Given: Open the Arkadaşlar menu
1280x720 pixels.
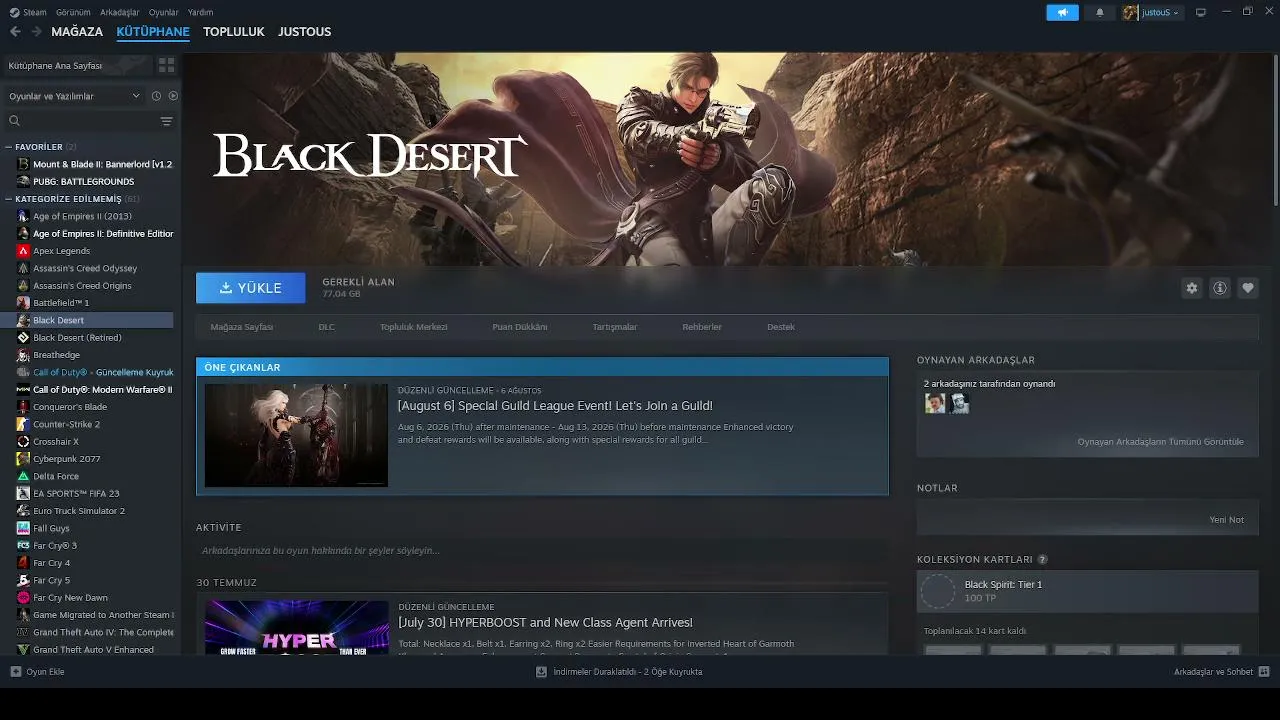Looking at the screenshot, I should click(x=120, y=12).
